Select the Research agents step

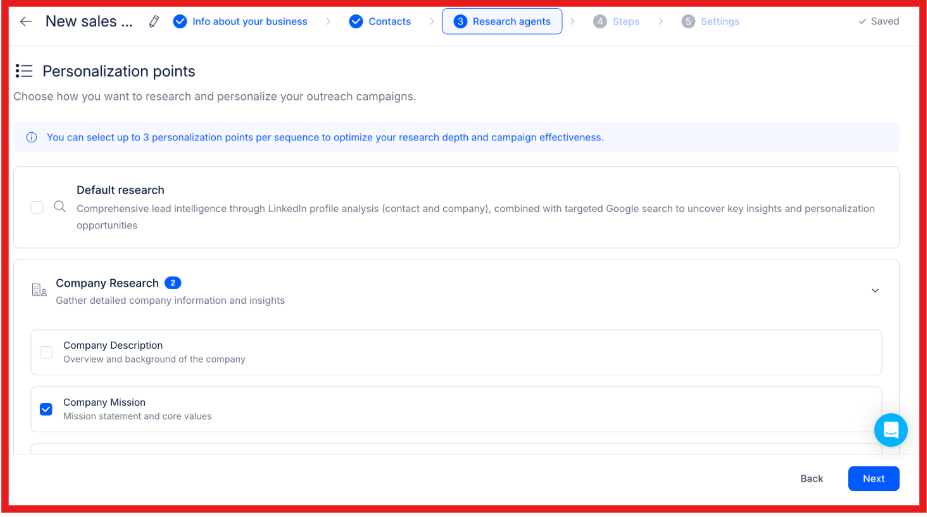[x=502, y=21]
